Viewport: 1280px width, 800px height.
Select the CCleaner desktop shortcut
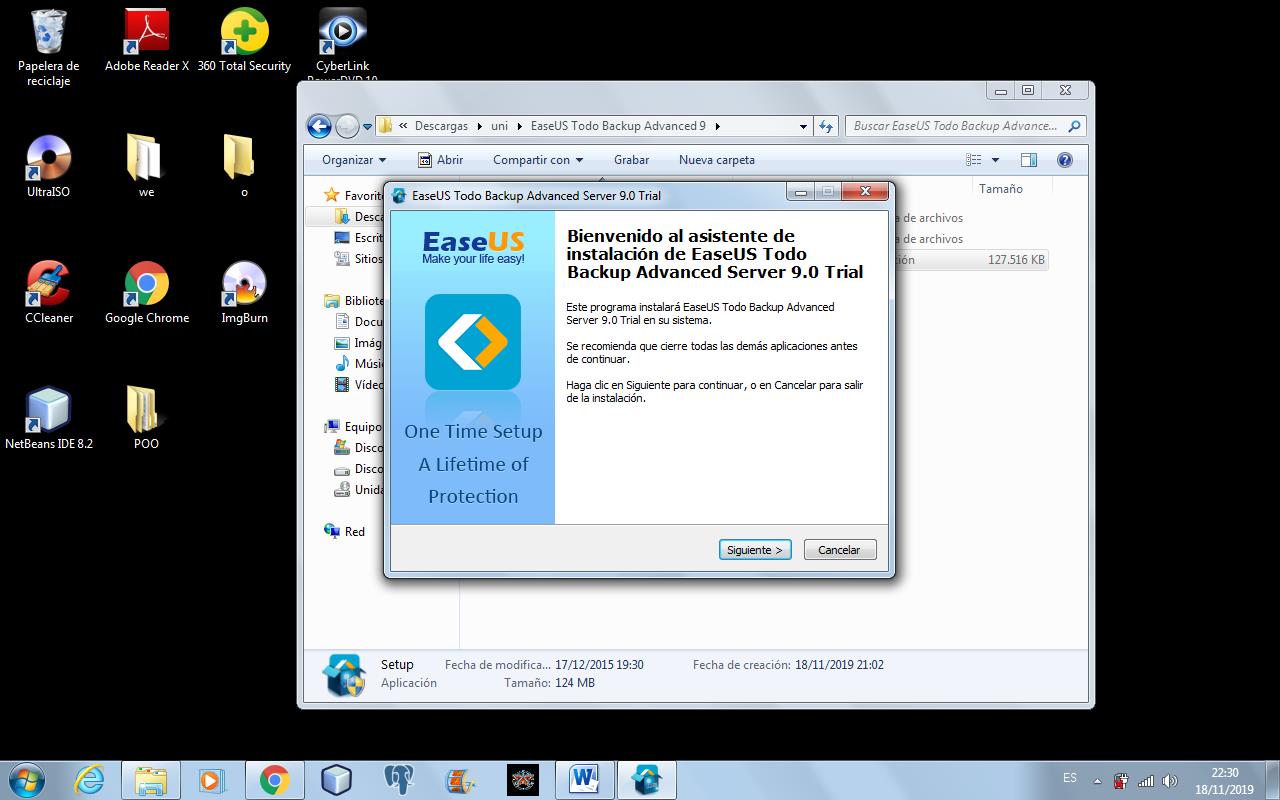[49, 293]
